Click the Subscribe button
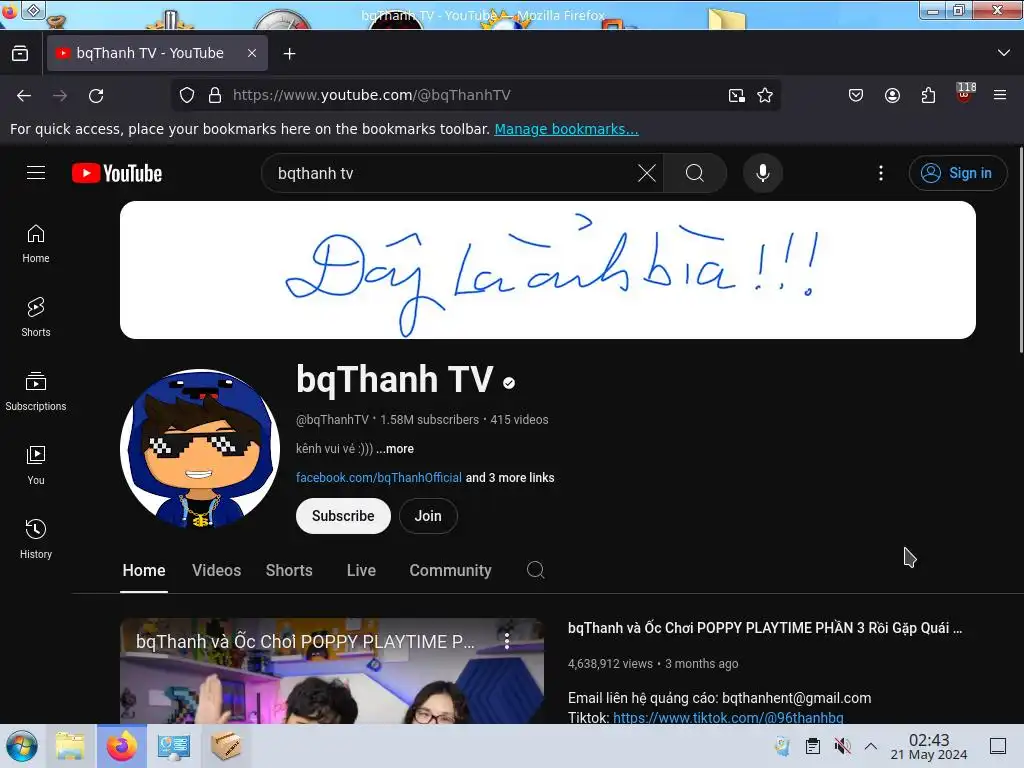 [343, 516]
